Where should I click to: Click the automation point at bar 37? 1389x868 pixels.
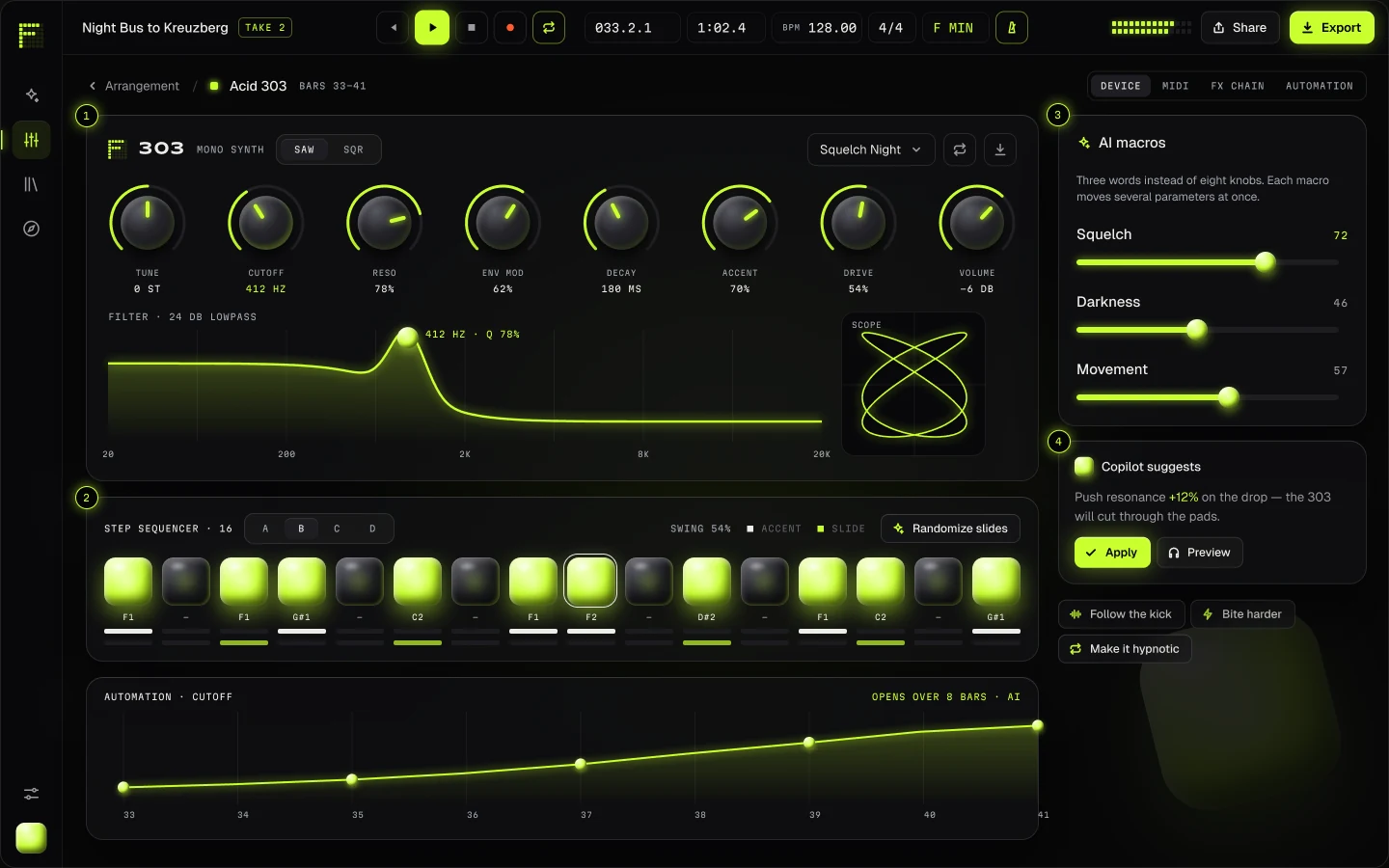click(581, 764)
